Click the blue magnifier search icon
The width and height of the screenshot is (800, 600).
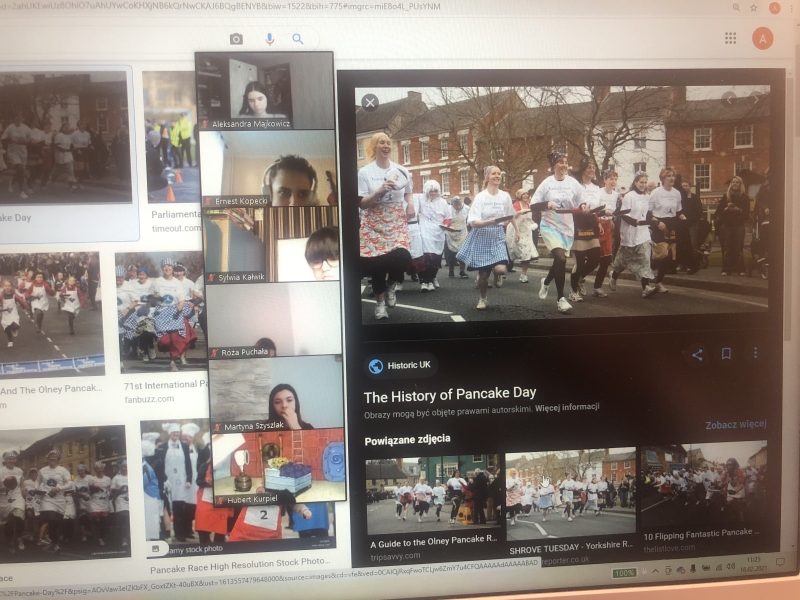(x=298, y=39)
